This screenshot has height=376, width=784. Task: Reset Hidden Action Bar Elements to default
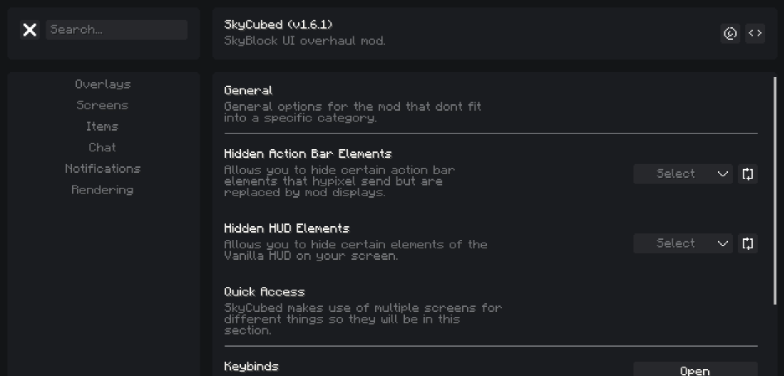[748, 174]
